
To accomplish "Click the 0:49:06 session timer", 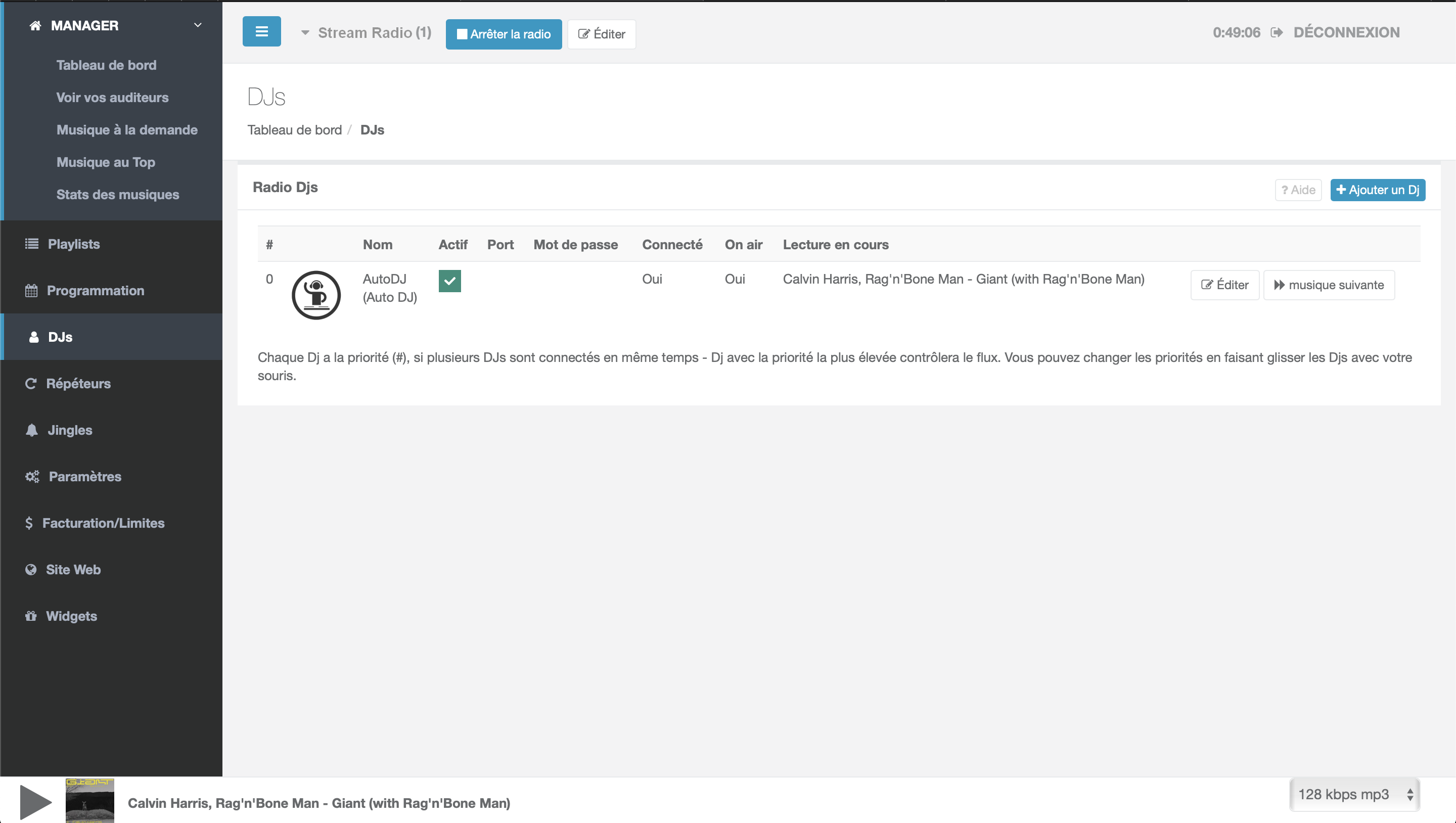I will [1236, 32].
